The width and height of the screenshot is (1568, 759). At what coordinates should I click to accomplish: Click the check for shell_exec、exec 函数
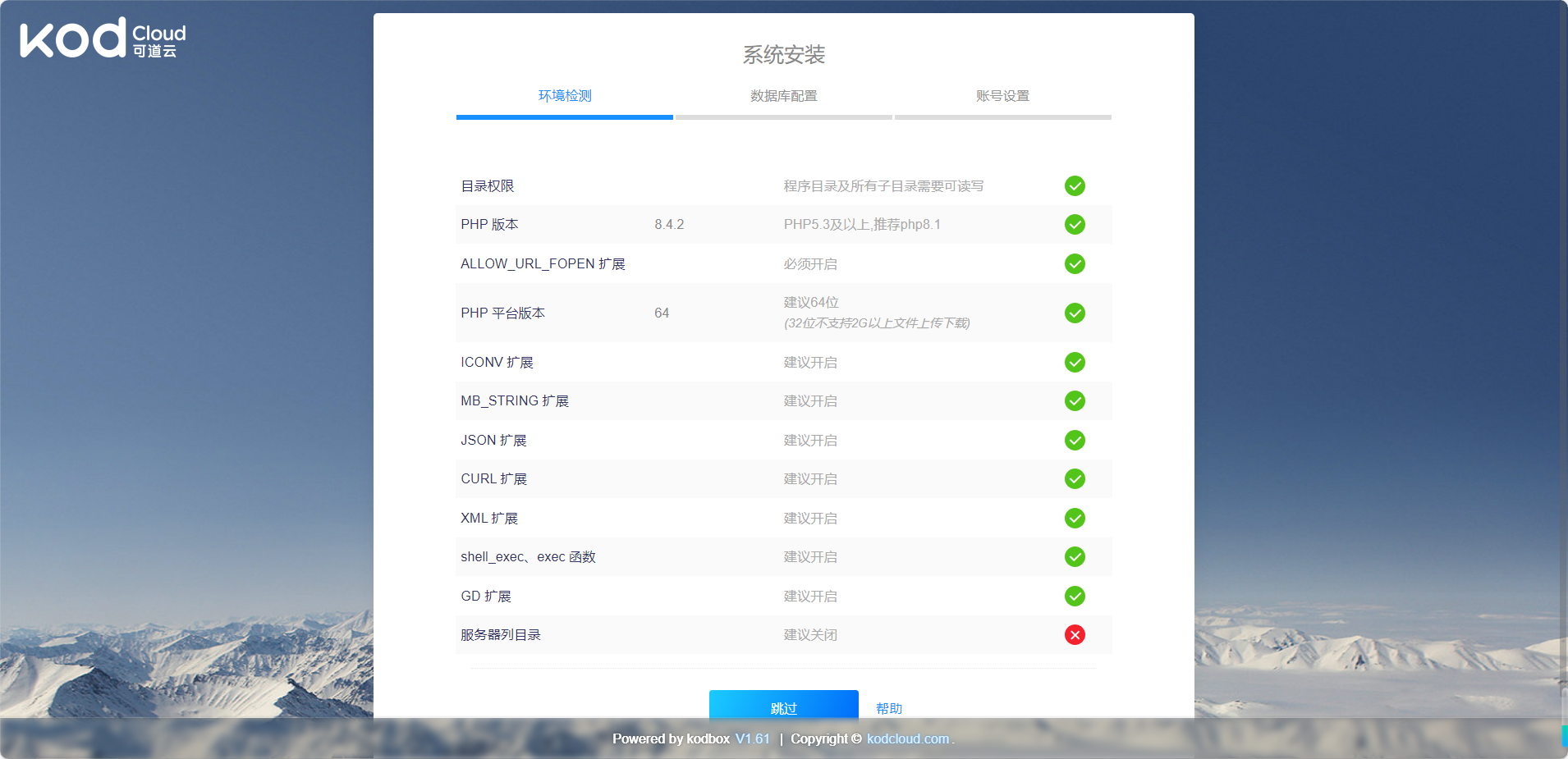coord(1075,556)
